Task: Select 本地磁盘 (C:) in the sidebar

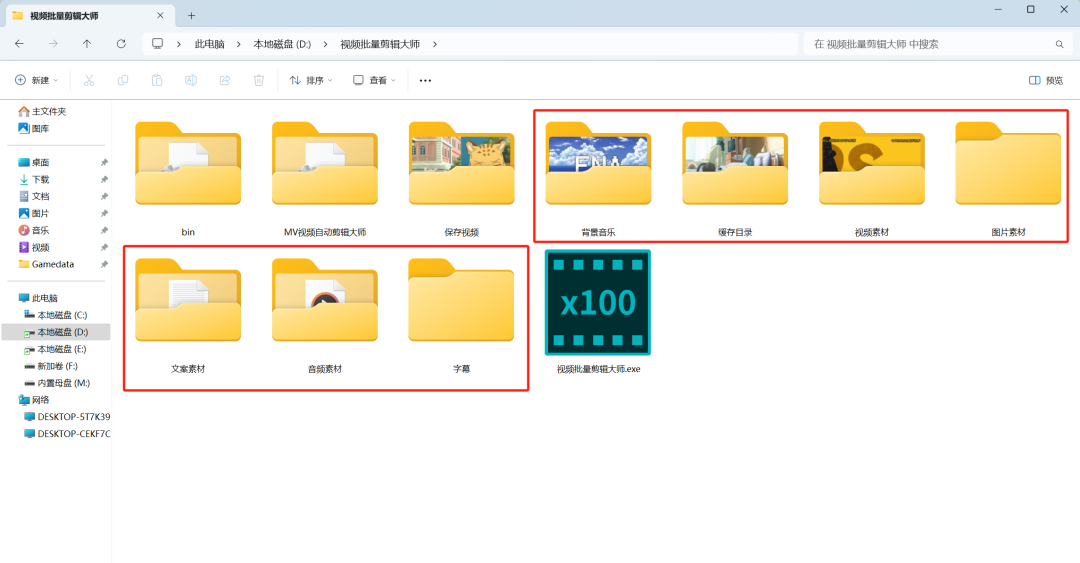Action: (56, 315)
